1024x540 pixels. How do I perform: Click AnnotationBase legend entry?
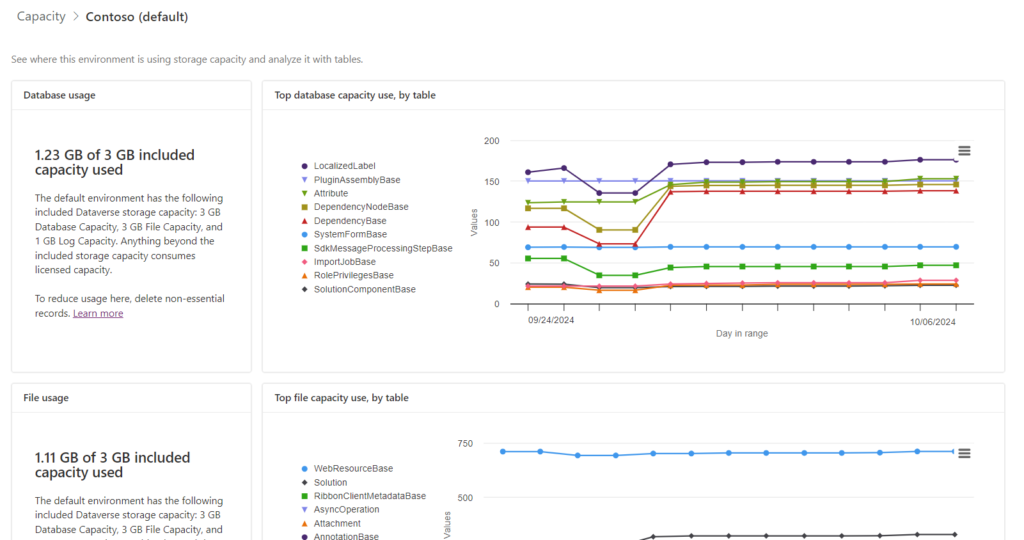click(x=345, y=536)
